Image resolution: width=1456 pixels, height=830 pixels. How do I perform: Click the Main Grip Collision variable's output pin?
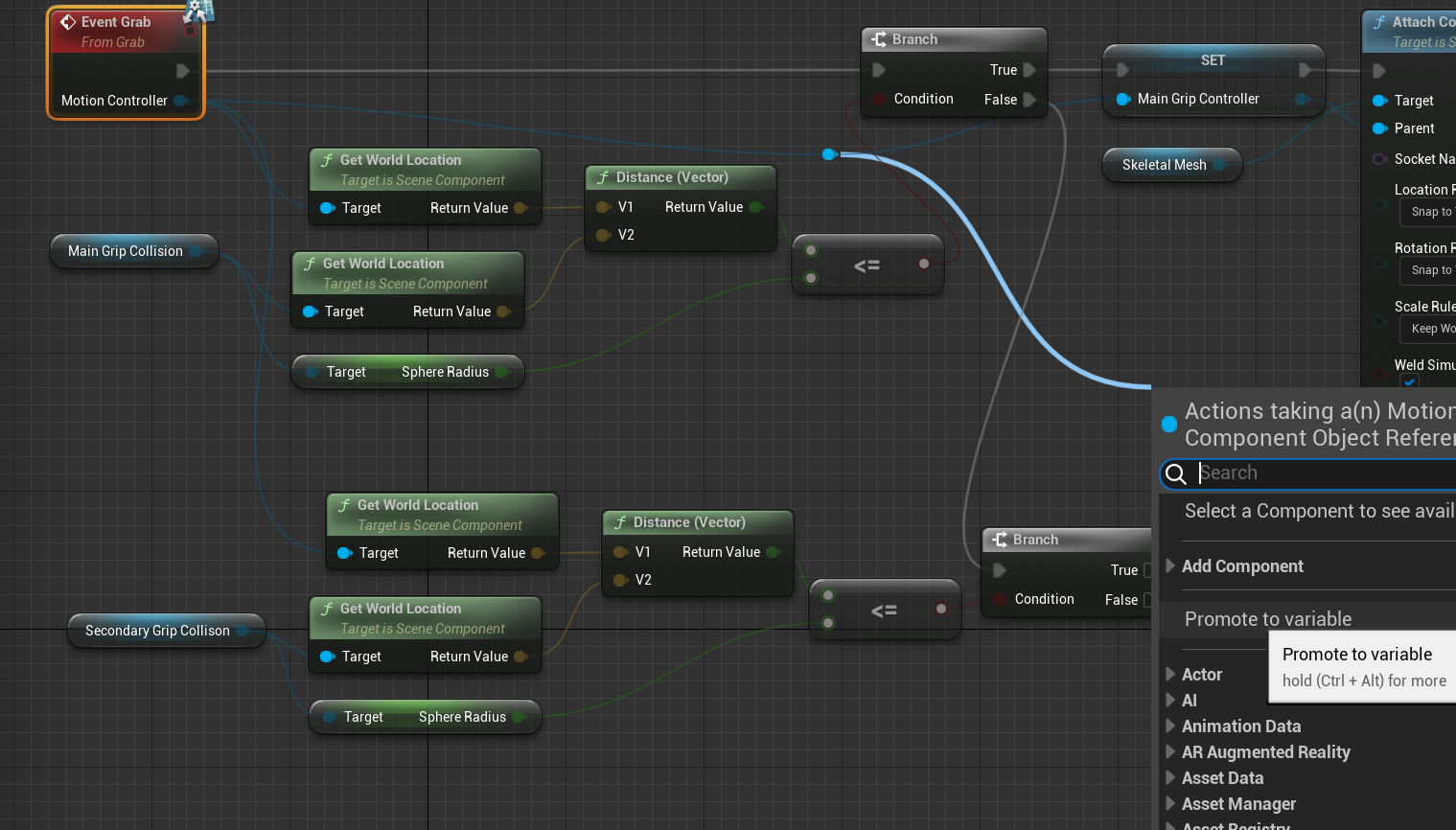tap(196, 251)
